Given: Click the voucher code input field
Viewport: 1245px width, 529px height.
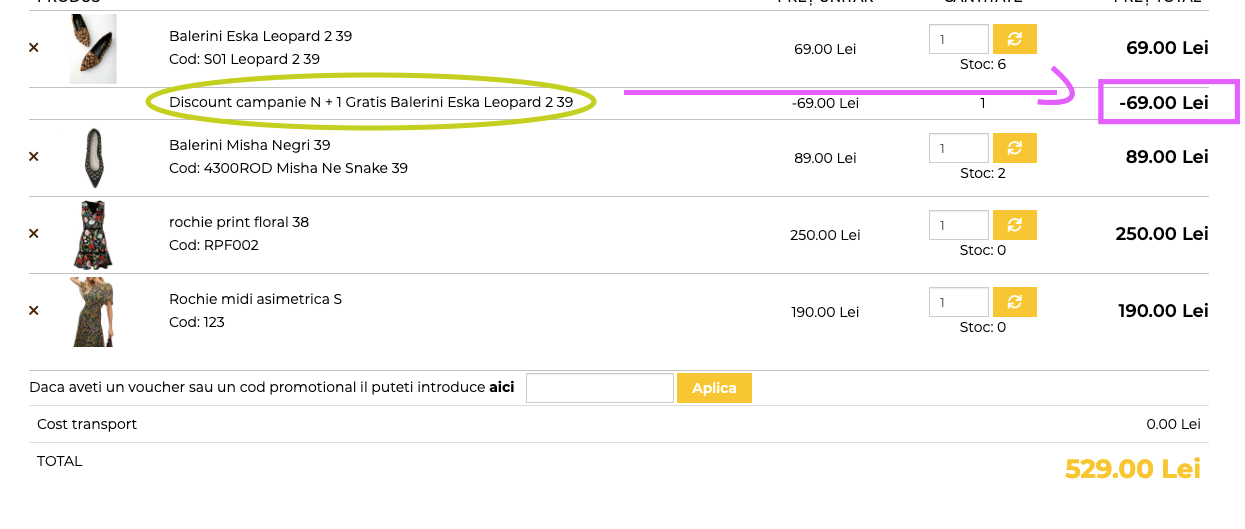Looking at the screenshot, I should tap(600, 388).
